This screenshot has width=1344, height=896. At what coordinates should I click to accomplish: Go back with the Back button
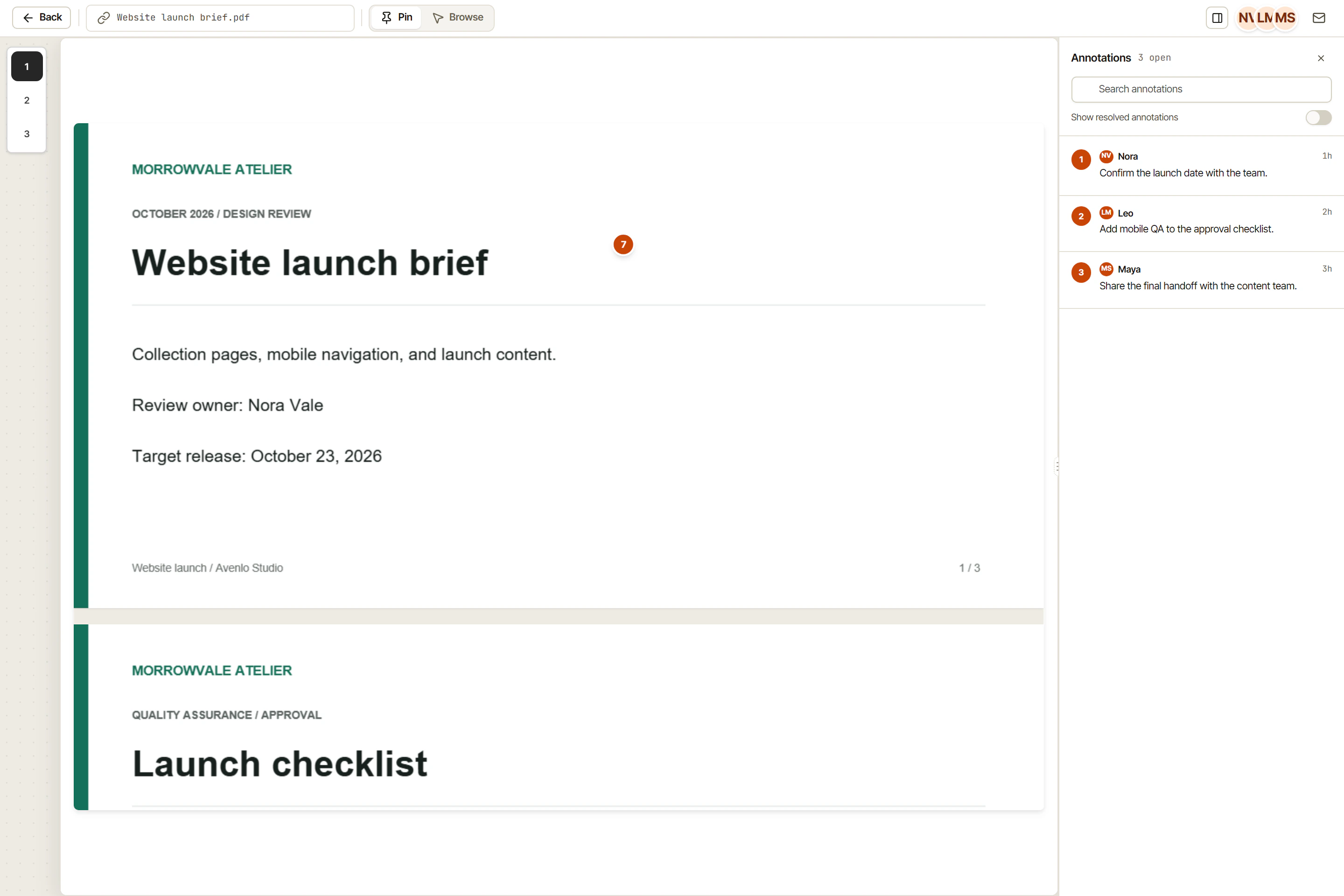tap(41, 18)
